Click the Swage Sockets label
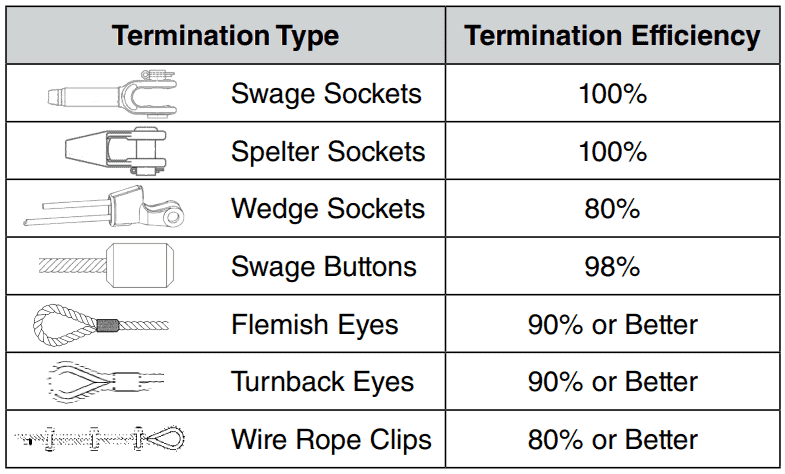This screenshot has height=474, width=785. (x=326, y=94)
